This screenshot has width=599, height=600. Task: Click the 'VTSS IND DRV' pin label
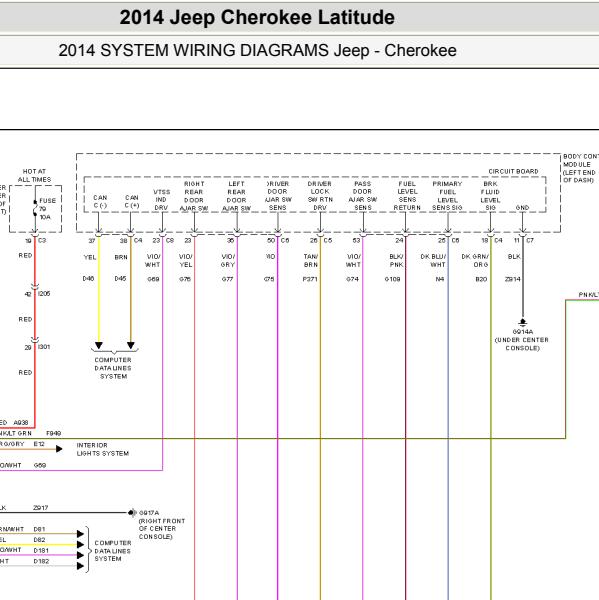tap(161, 199)
